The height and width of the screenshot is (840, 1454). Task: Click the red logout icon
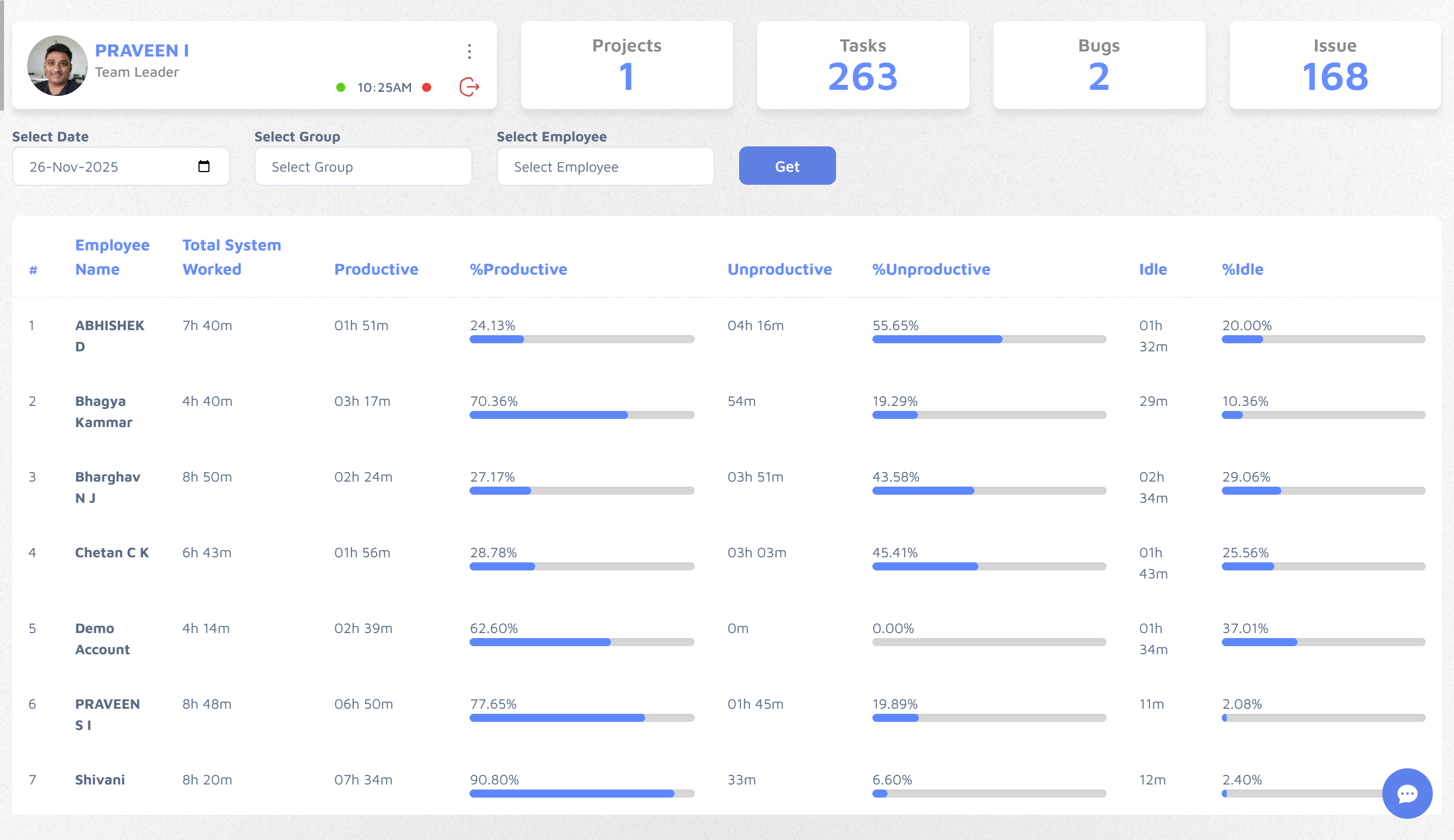tap(469, 87)
